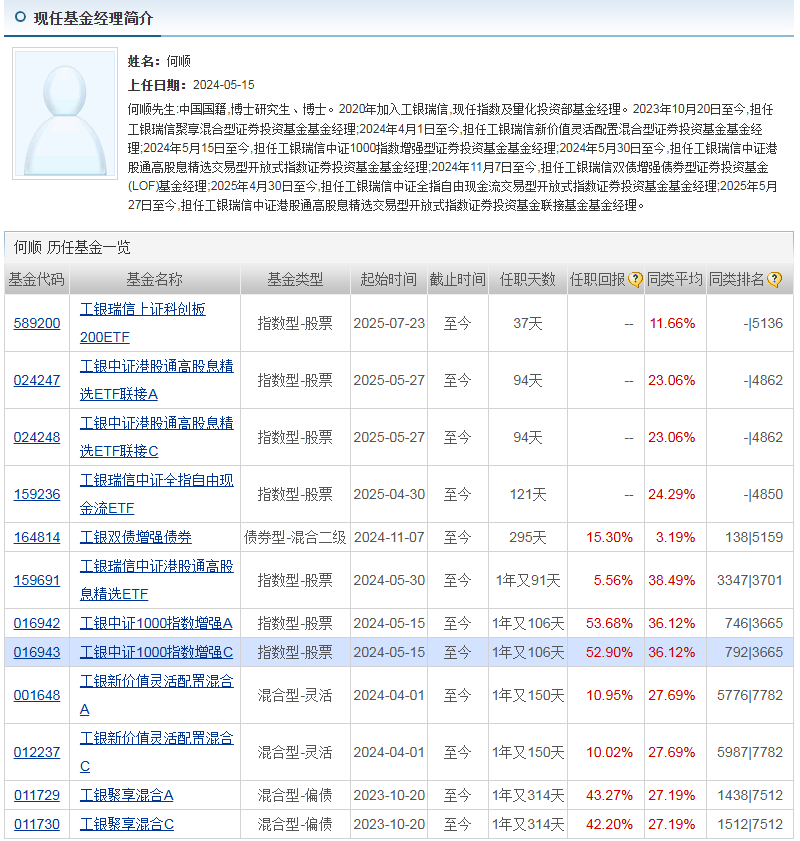The image size is (800, 841).
Task: Click the 上任日期 value 2024-05-15
Action: [x=224, y=85]
